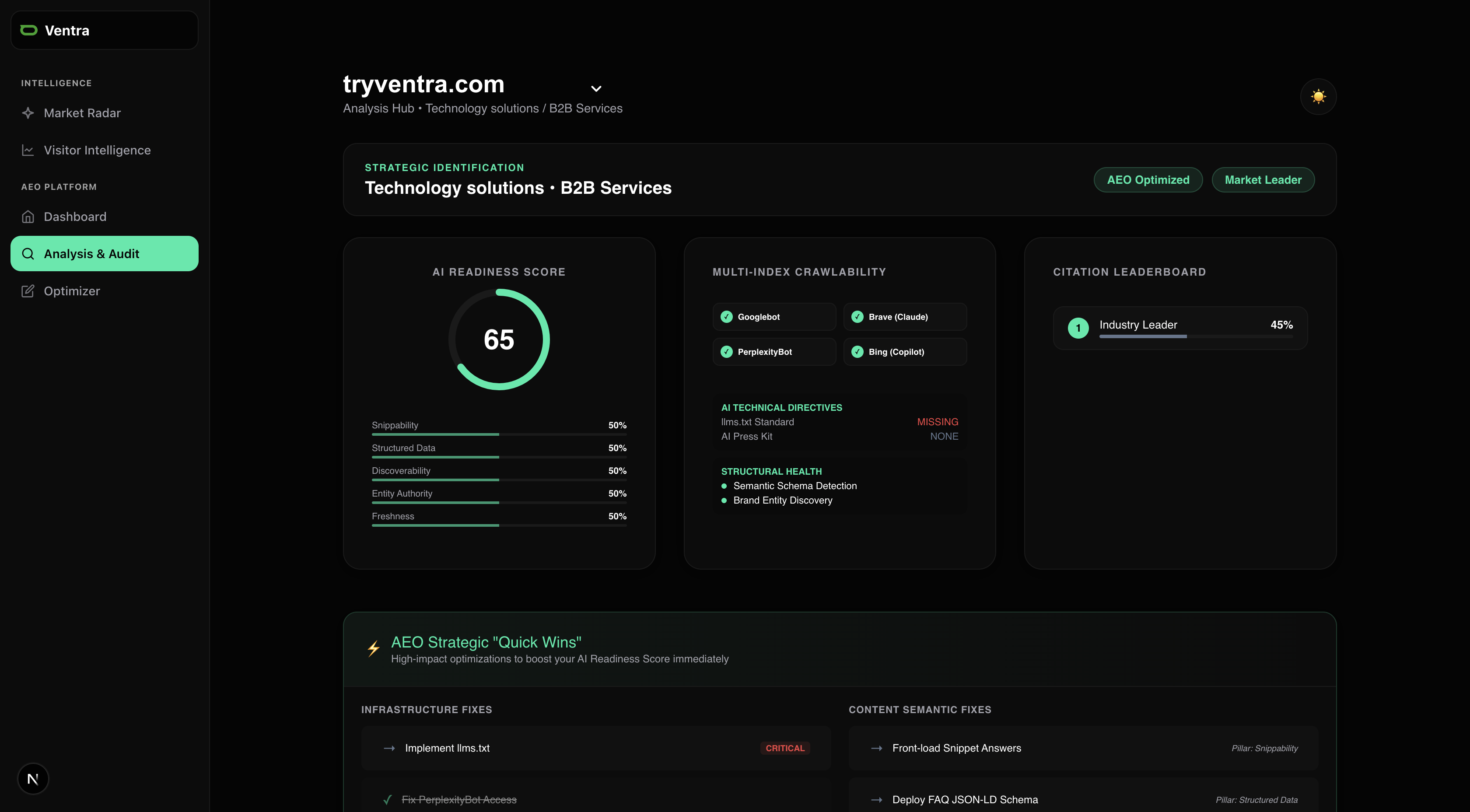Viewport: 1470px width, 812px height.
Task: Expand the Implement llms.txt arrow
Action: click(389, 748)
